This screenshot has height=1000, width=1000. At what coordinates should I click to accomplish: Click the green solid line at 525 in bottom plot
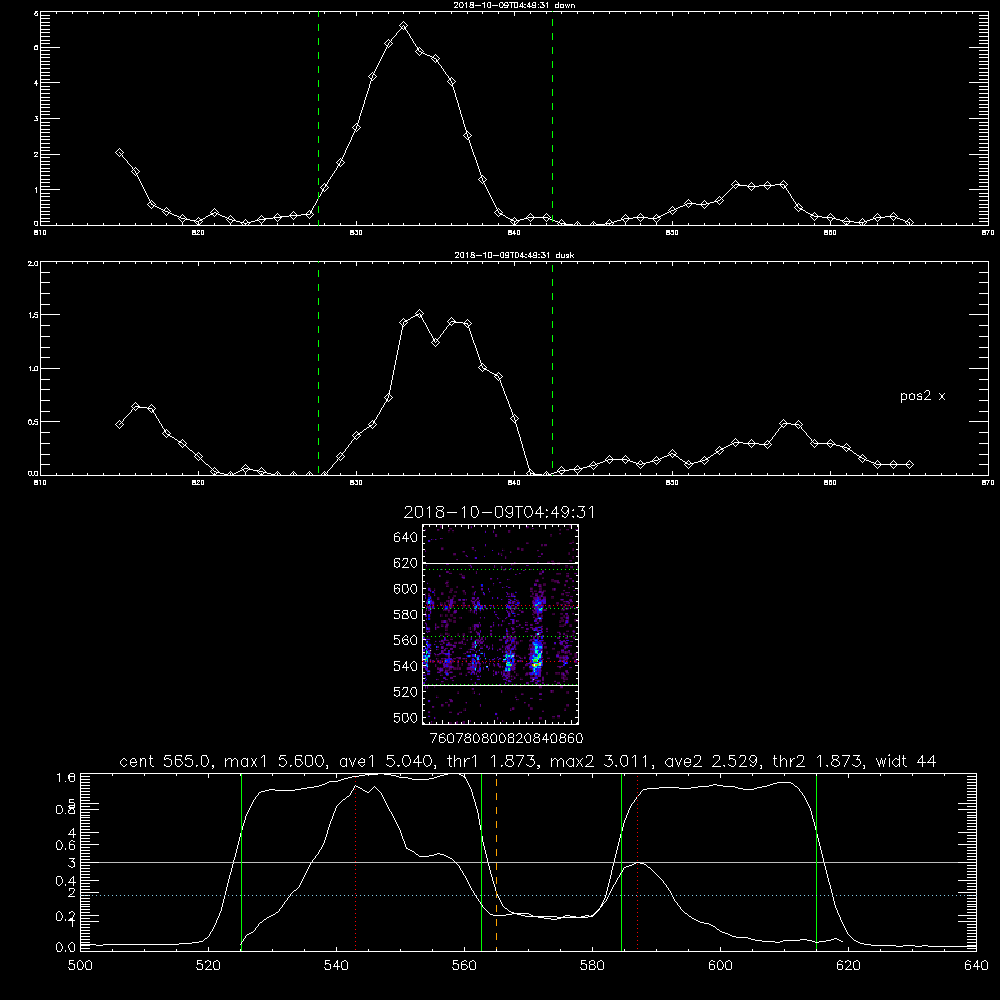click(241, 862)
